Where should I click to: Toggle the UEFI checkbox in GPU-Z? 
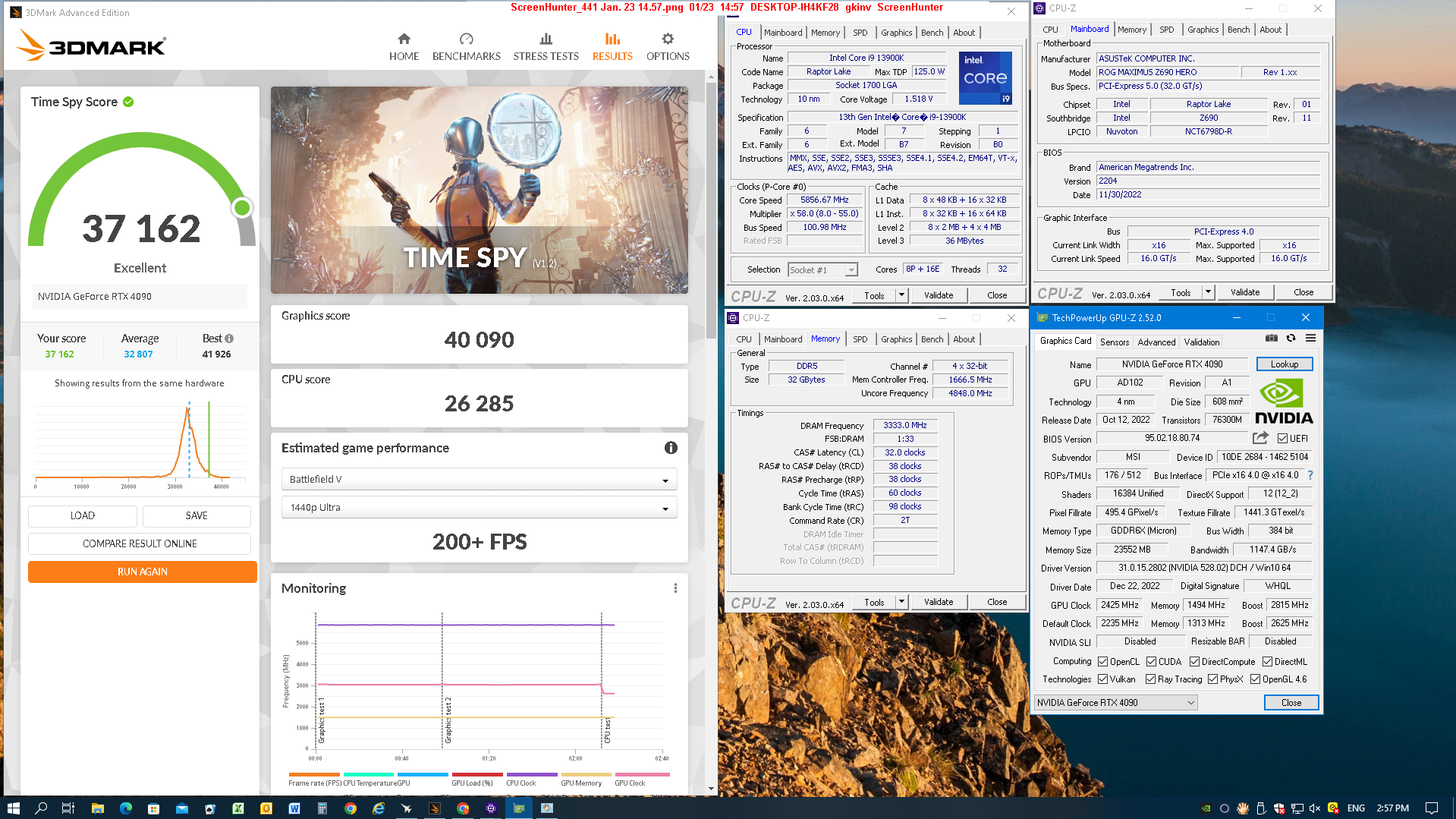coord(1282,439)
